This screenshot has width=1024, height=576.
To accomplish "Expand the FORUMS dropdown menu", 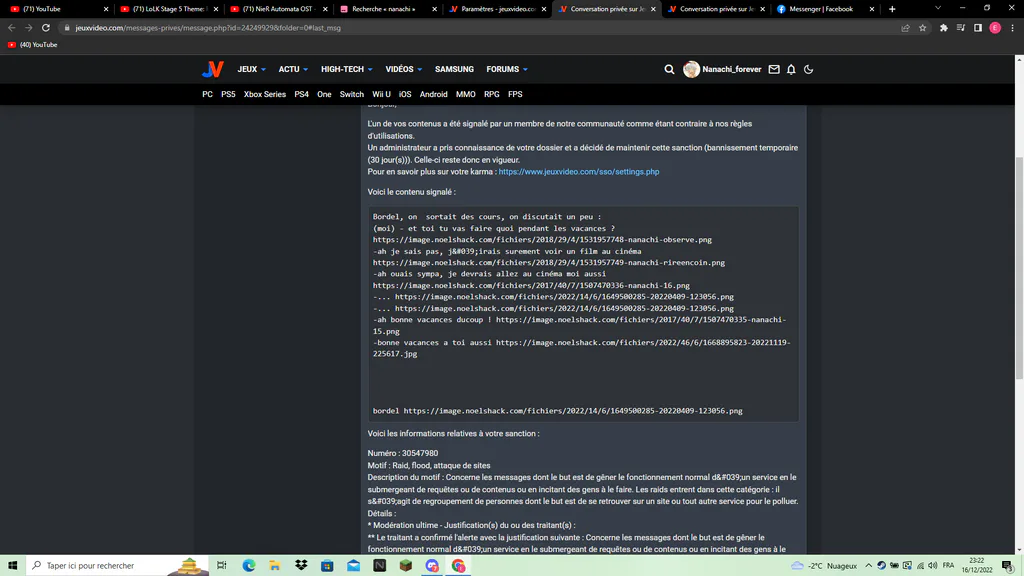I will click(507, 69).
